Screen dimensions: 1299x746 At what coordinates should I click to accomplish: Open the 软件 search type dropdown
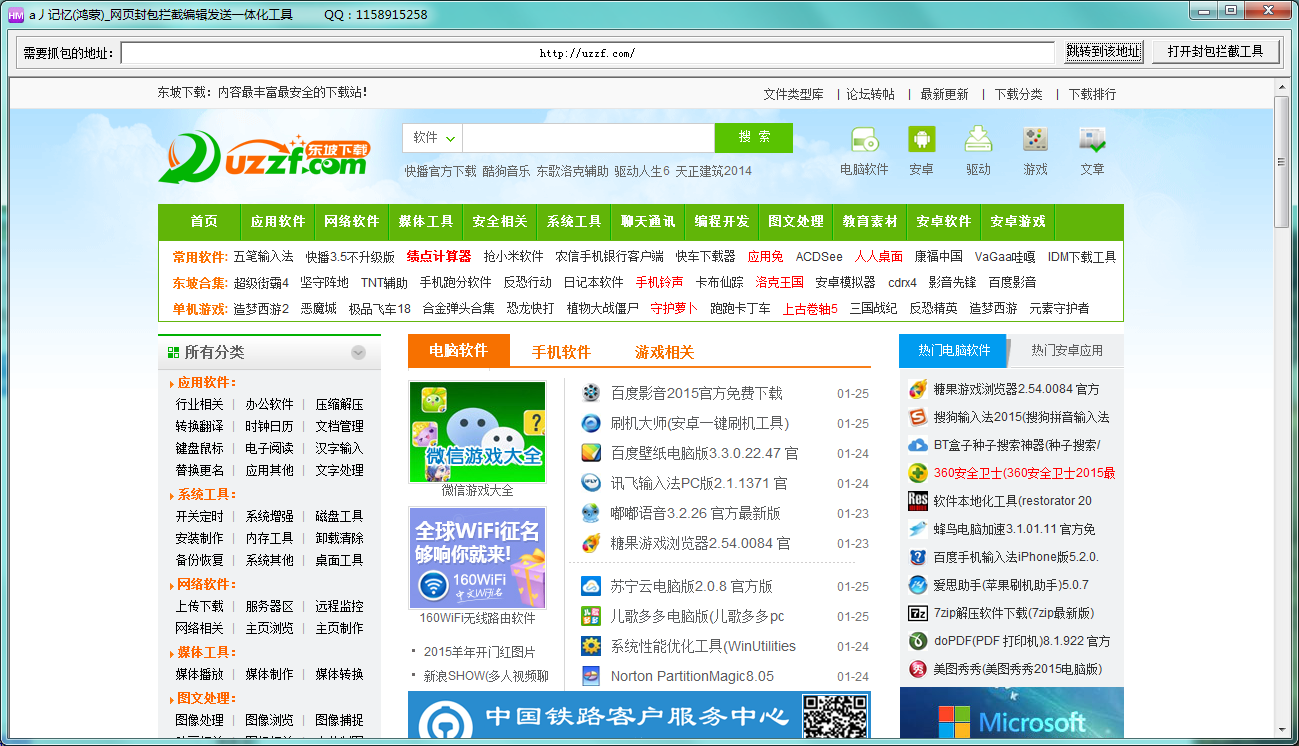(x=433, y=138)
